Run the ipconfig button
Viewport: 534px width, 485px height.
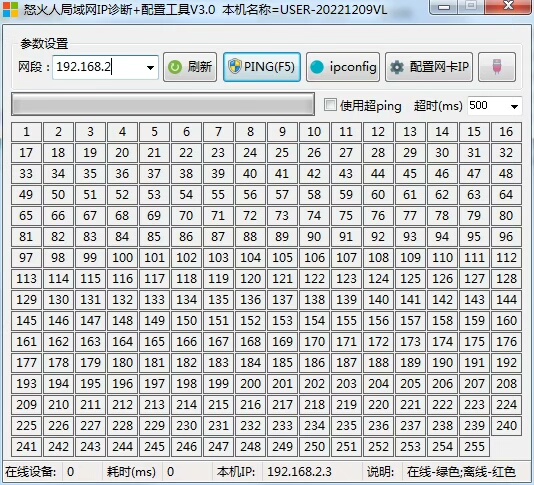pos(343,67)
